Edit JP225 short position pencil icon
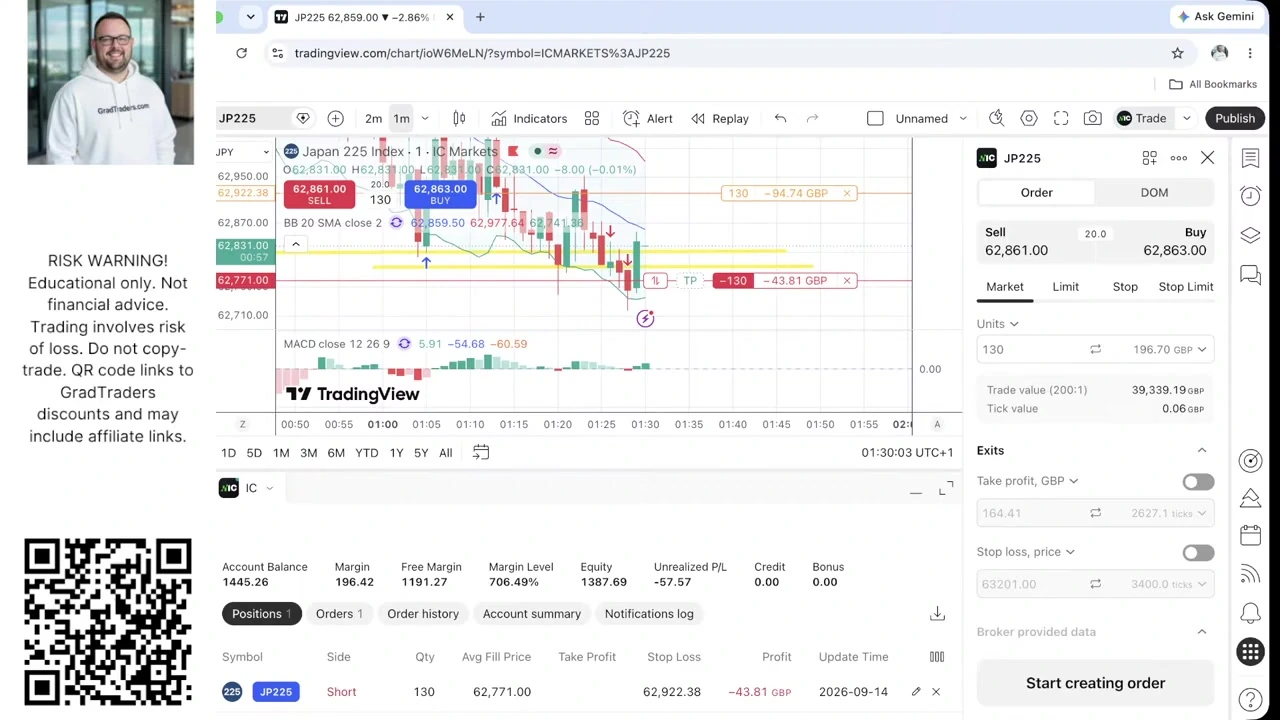 click(915, 692)
